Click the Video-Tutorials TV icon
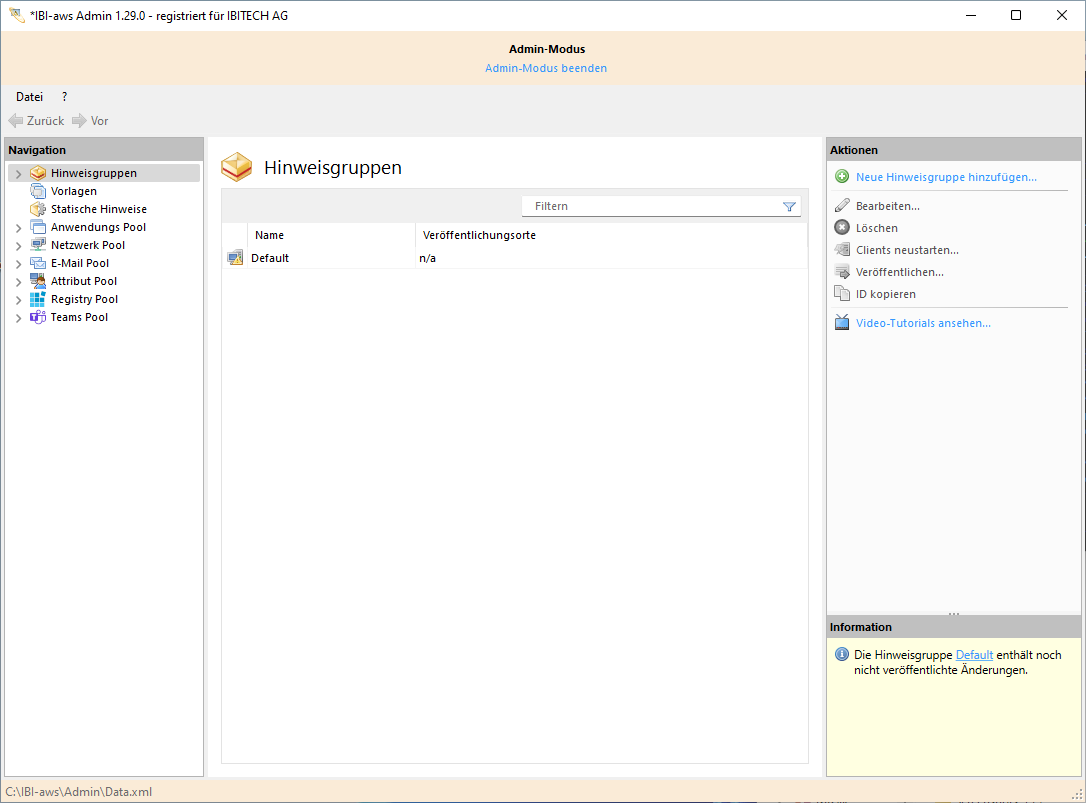 [842, 323]
